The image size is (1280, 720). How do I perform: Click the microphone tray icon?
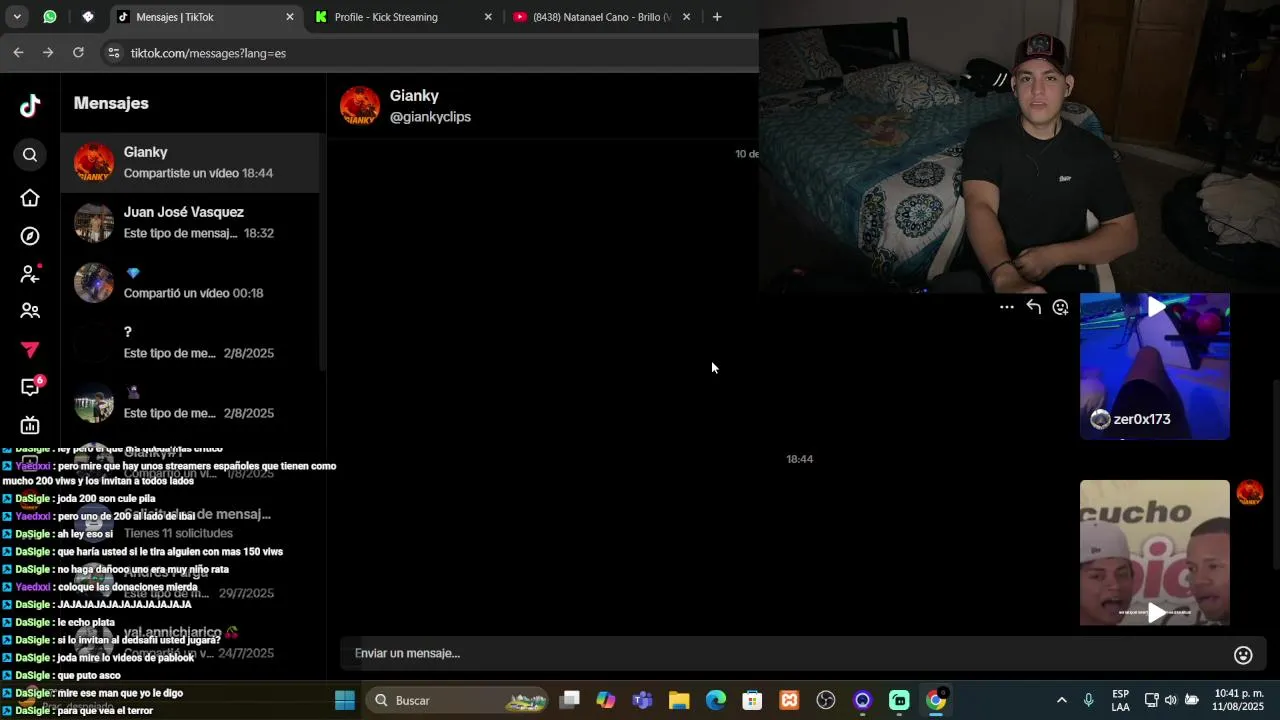[x=1088, y=701]
